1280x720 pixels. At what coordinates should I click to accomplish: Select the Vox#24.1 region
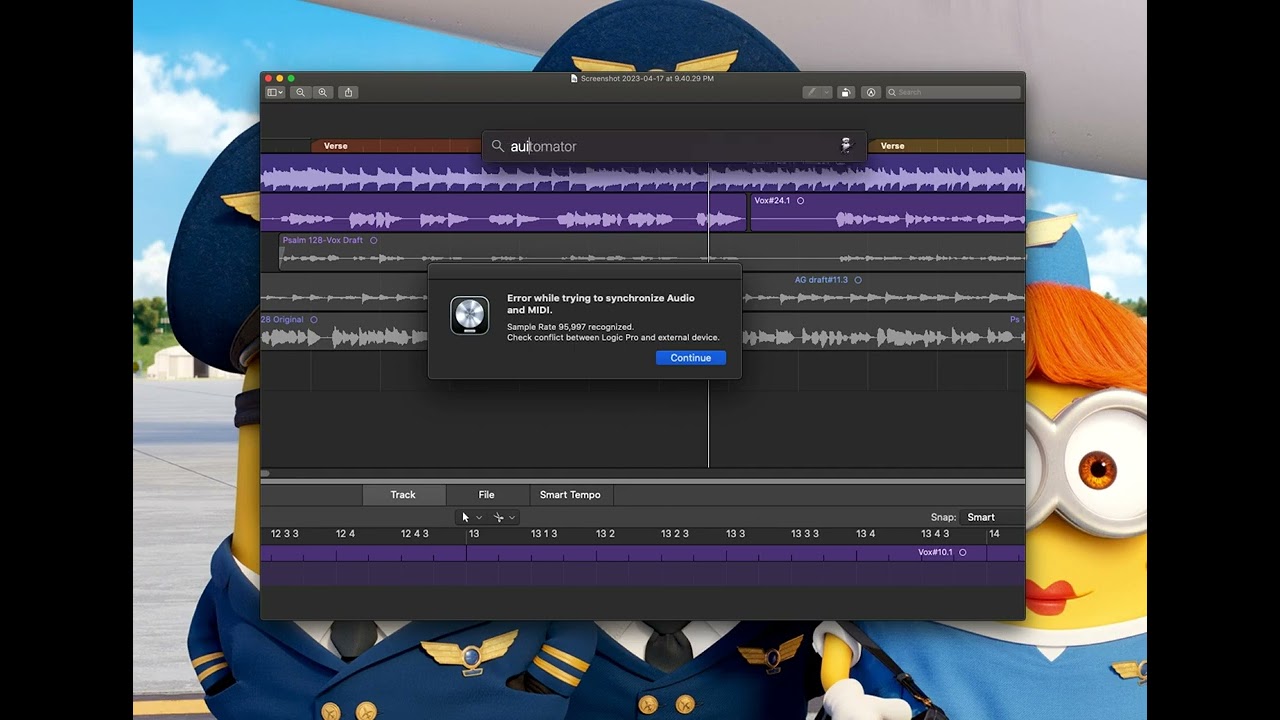[888, 212]
